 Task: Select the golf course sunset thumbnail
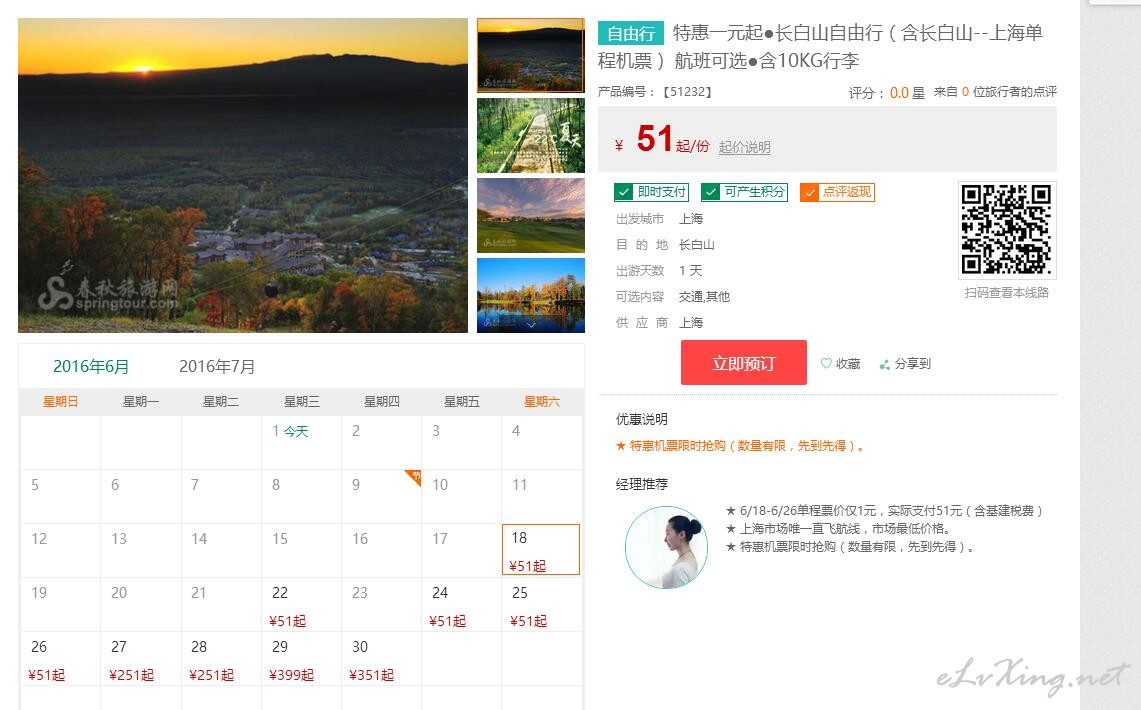pyautogui.click(x=530, y=215)
